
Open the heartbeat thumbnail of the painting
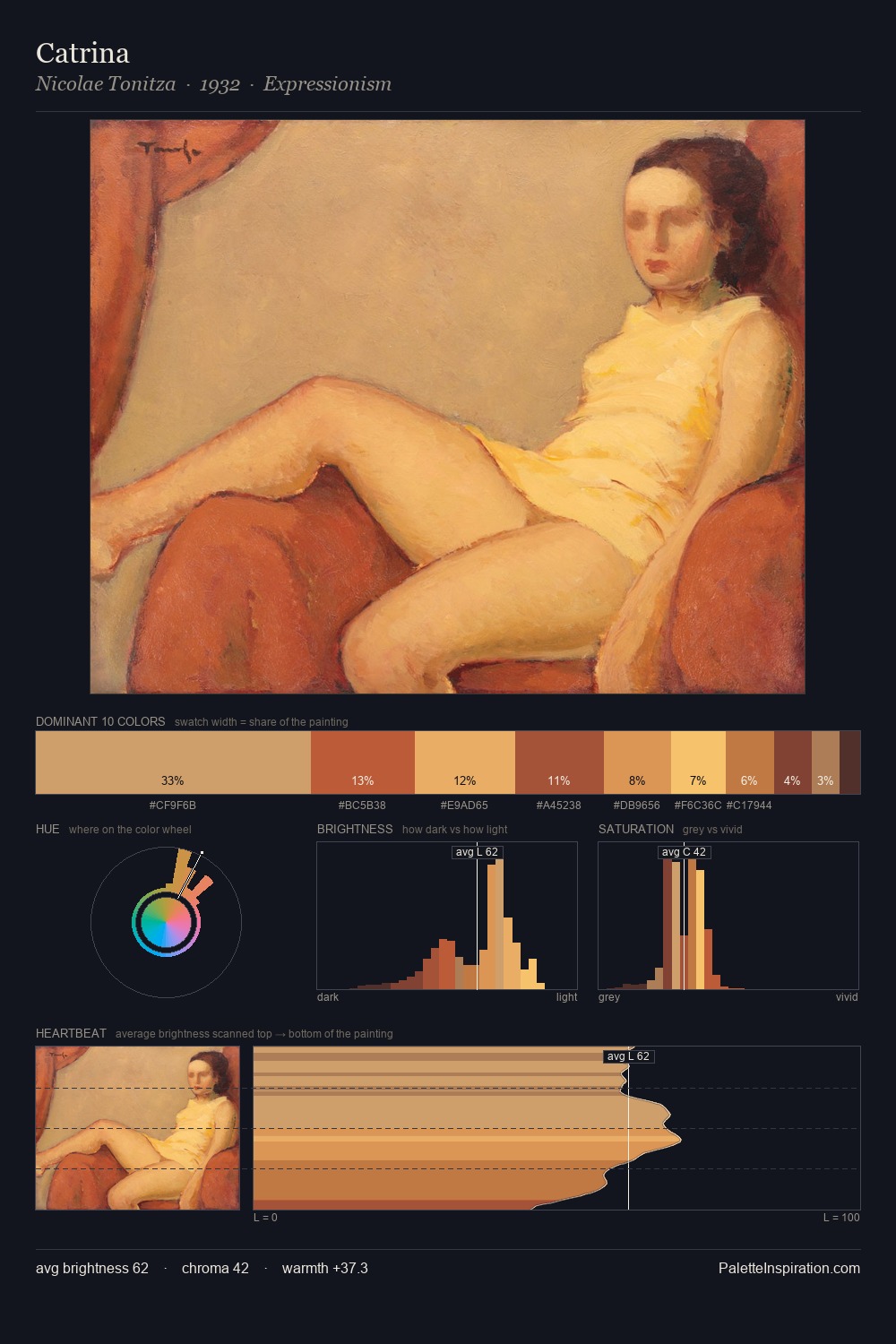pyautogui.click(x=138, y=1128)
